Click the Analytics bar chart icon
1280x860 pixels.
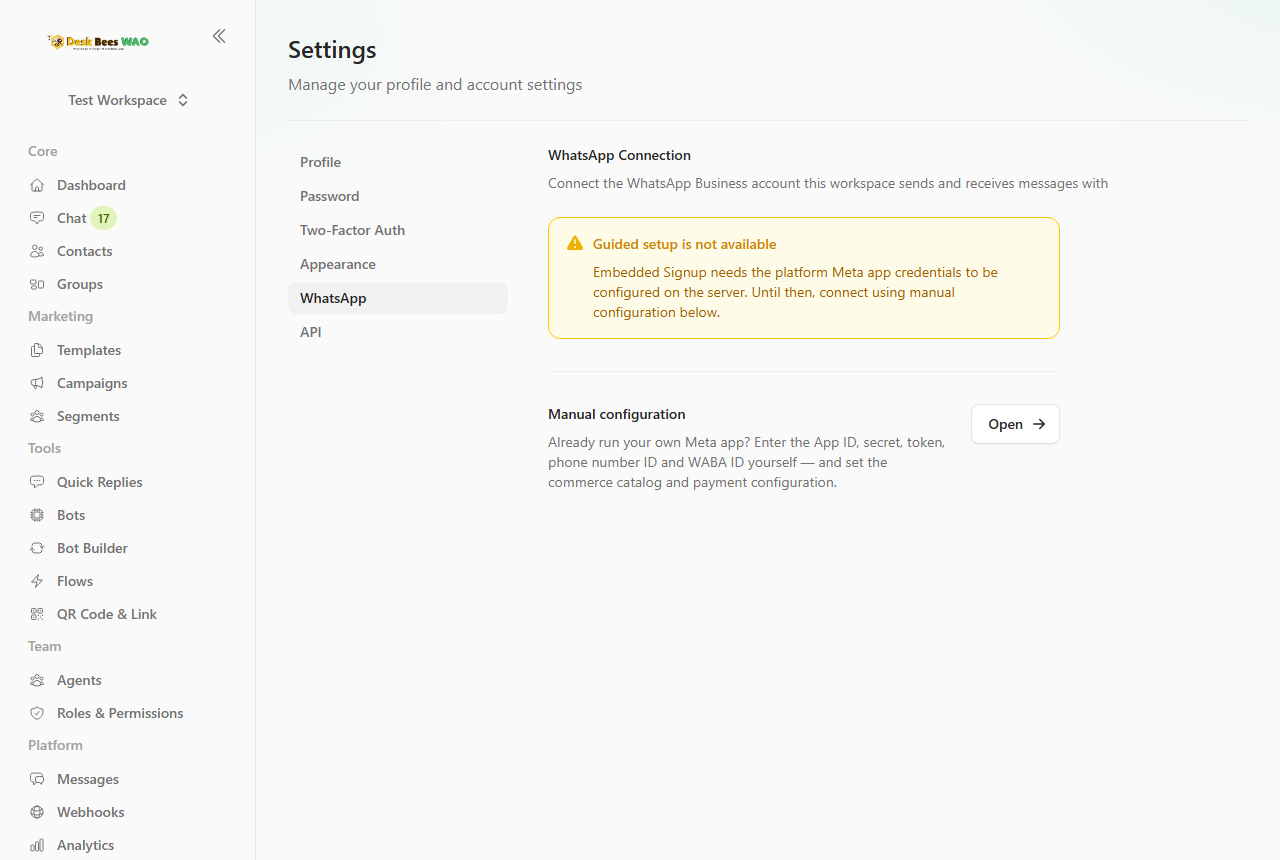tap(37, 845)
